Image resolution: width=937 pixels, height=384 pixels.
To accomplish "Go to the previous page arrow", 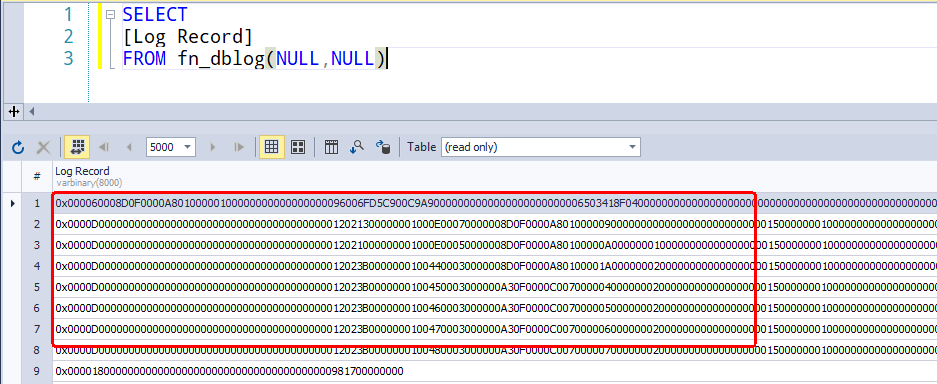I will click(128, 147).
